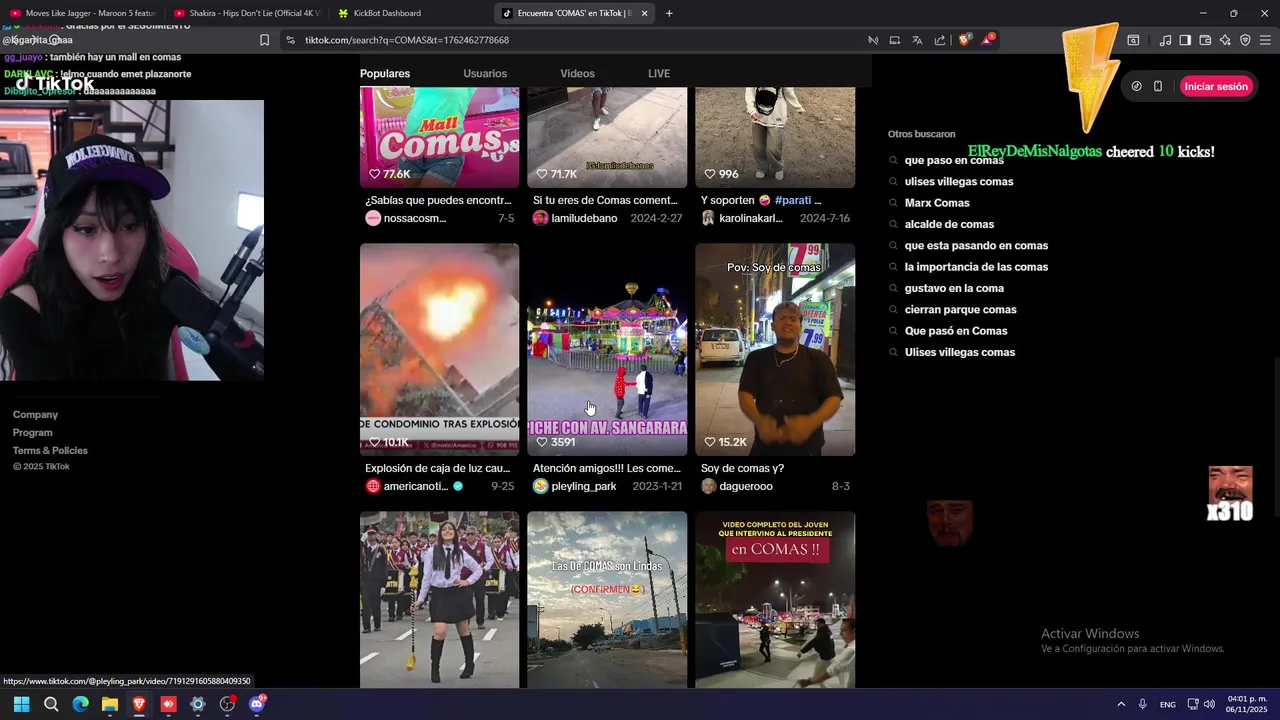The height and width of the screenshot is (720, 1280).
Task: Open the Brave Wallet icon
Action: point(1205,40)
